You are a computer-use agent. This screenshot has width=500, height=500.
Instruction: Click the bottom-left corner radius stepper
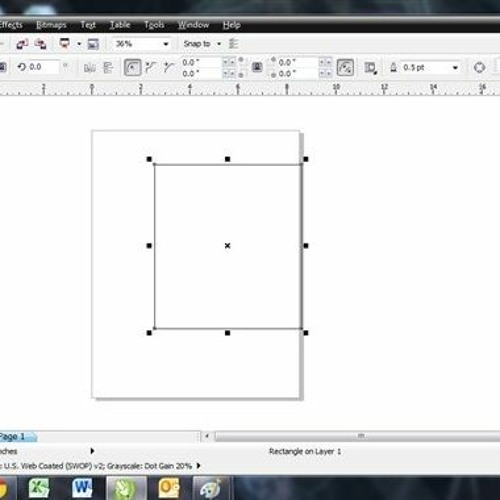click(229, 73)
